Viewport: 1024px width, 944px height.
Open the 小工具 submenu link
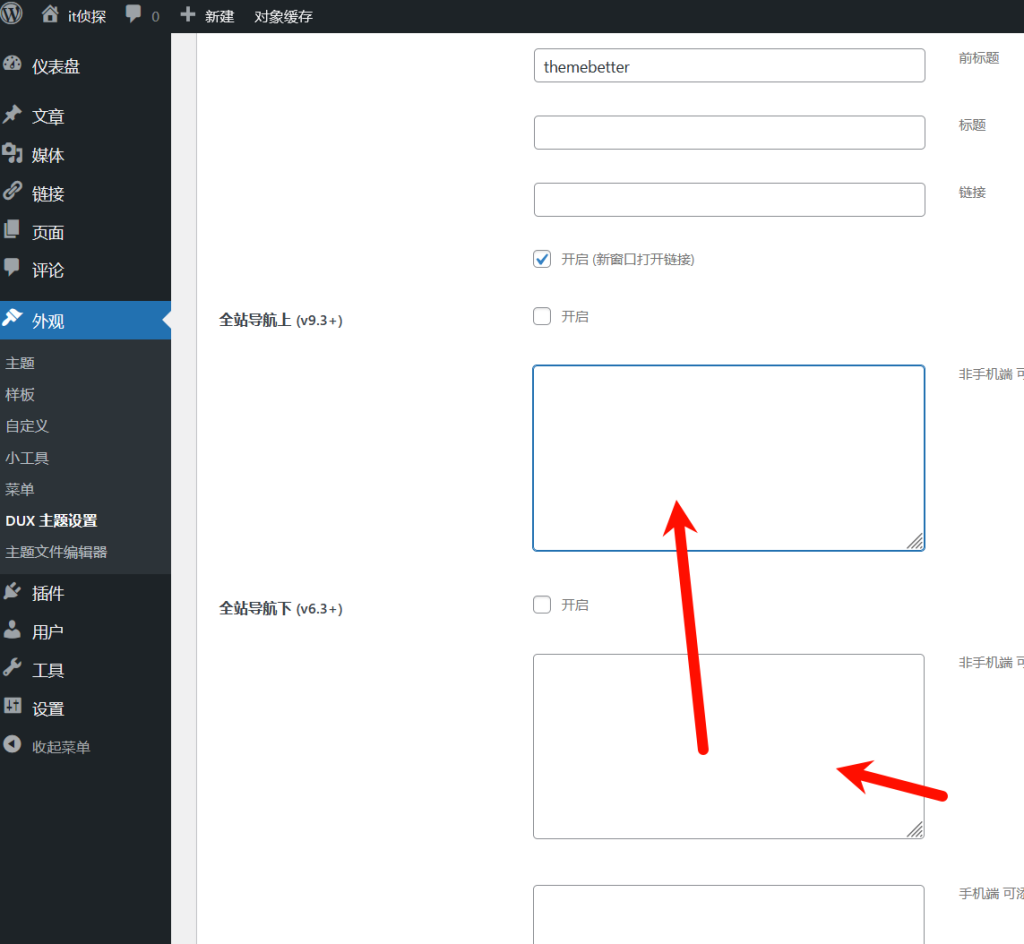pyautogui.click(x=27, y=458)
